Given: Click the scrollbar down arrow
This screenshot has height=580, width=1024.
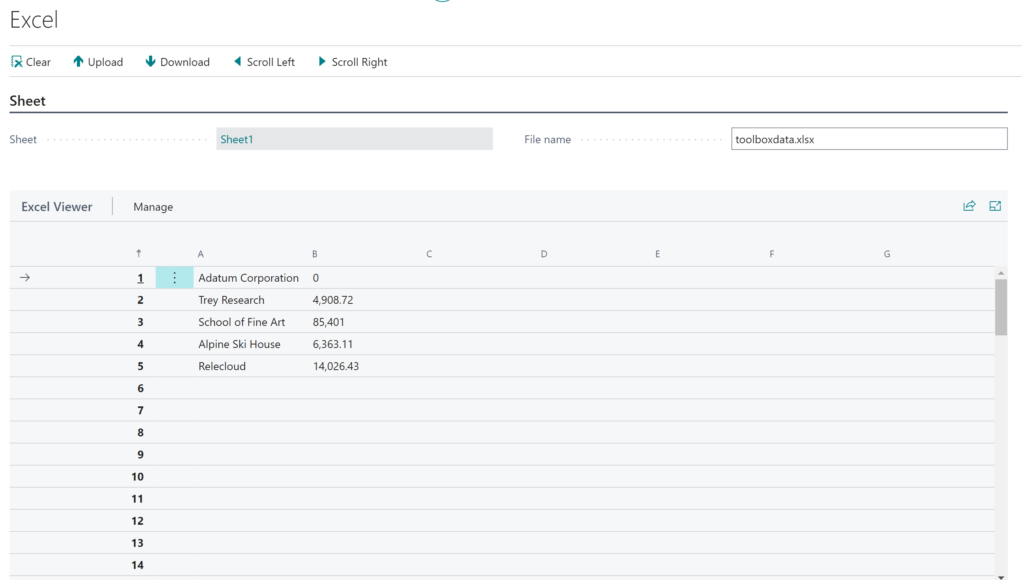Looking at the screenshot, I should (x=1001, y=576).
